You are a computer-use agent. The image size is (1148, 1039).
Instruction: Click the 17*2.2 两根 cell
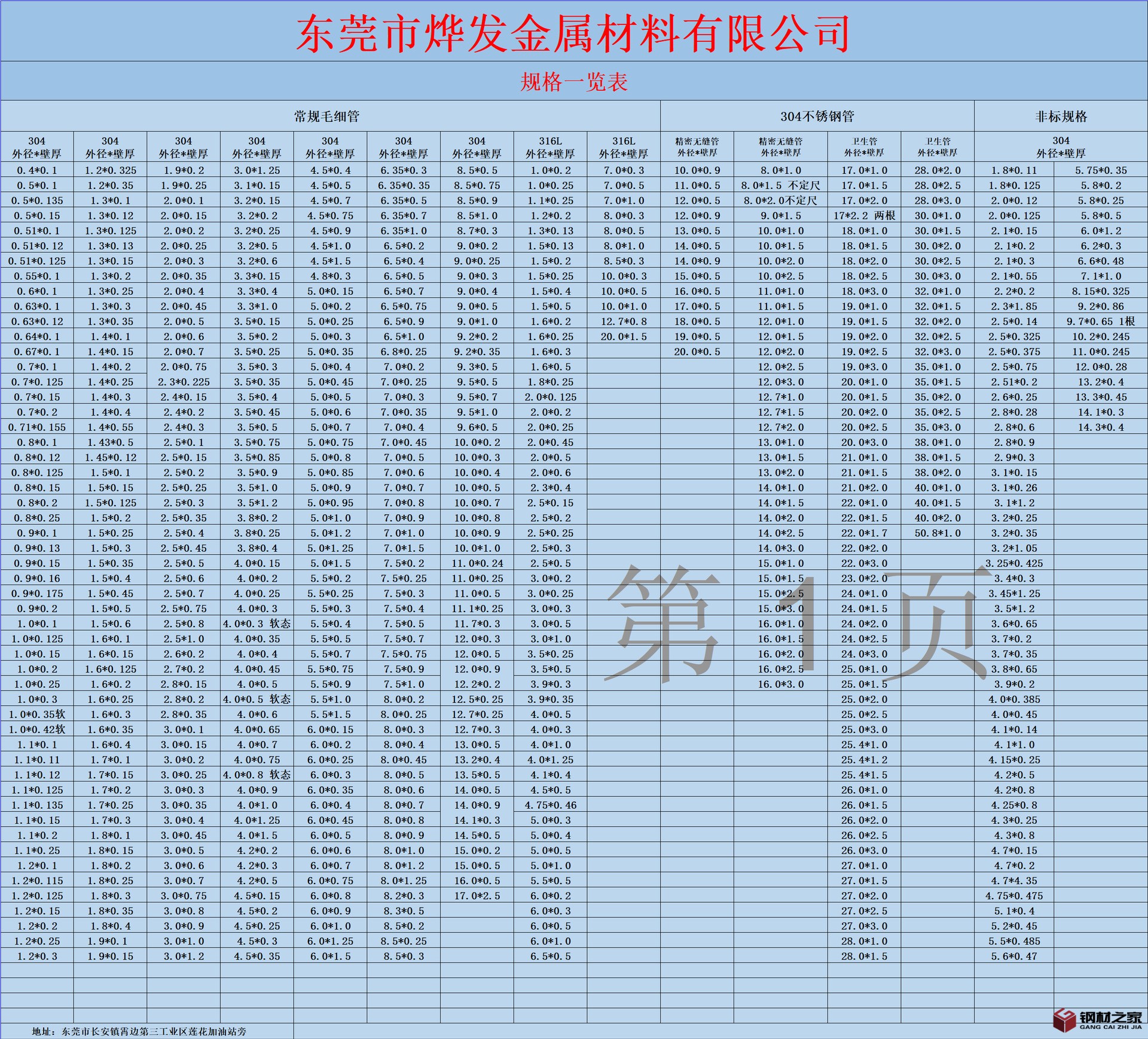point(865,215)
